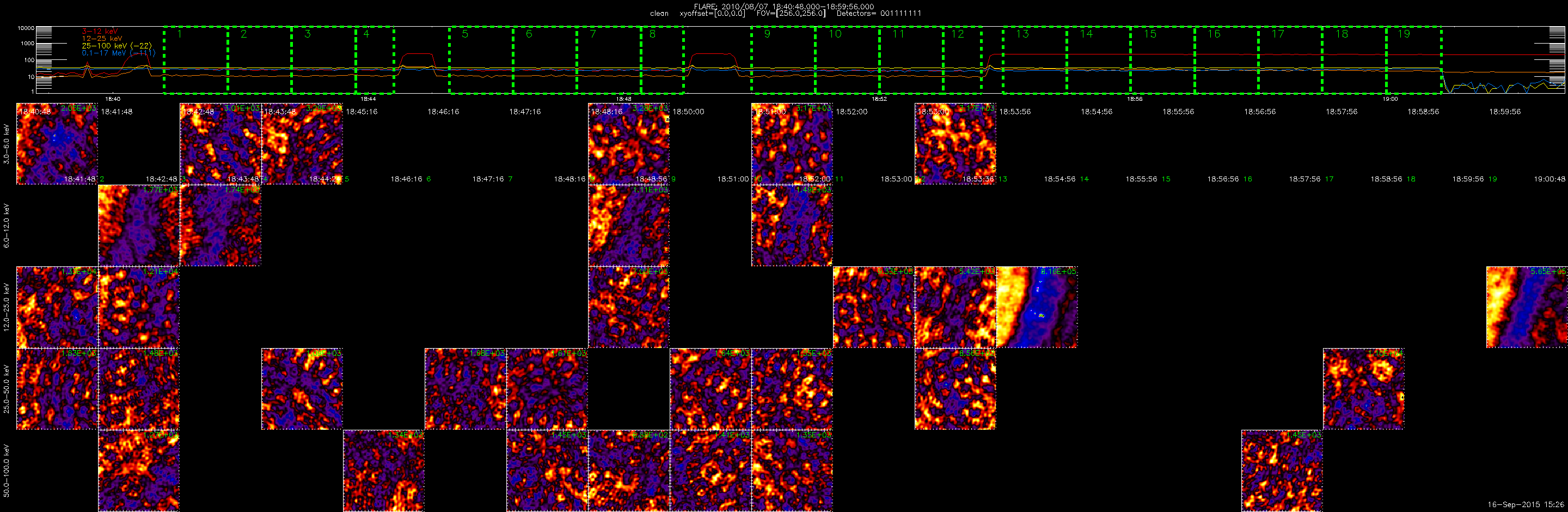Click the '16-Sep-2015 15:26' timestamp
Image resolution: width=1568 pixels, height=512 pixels.
point(1526,505)
